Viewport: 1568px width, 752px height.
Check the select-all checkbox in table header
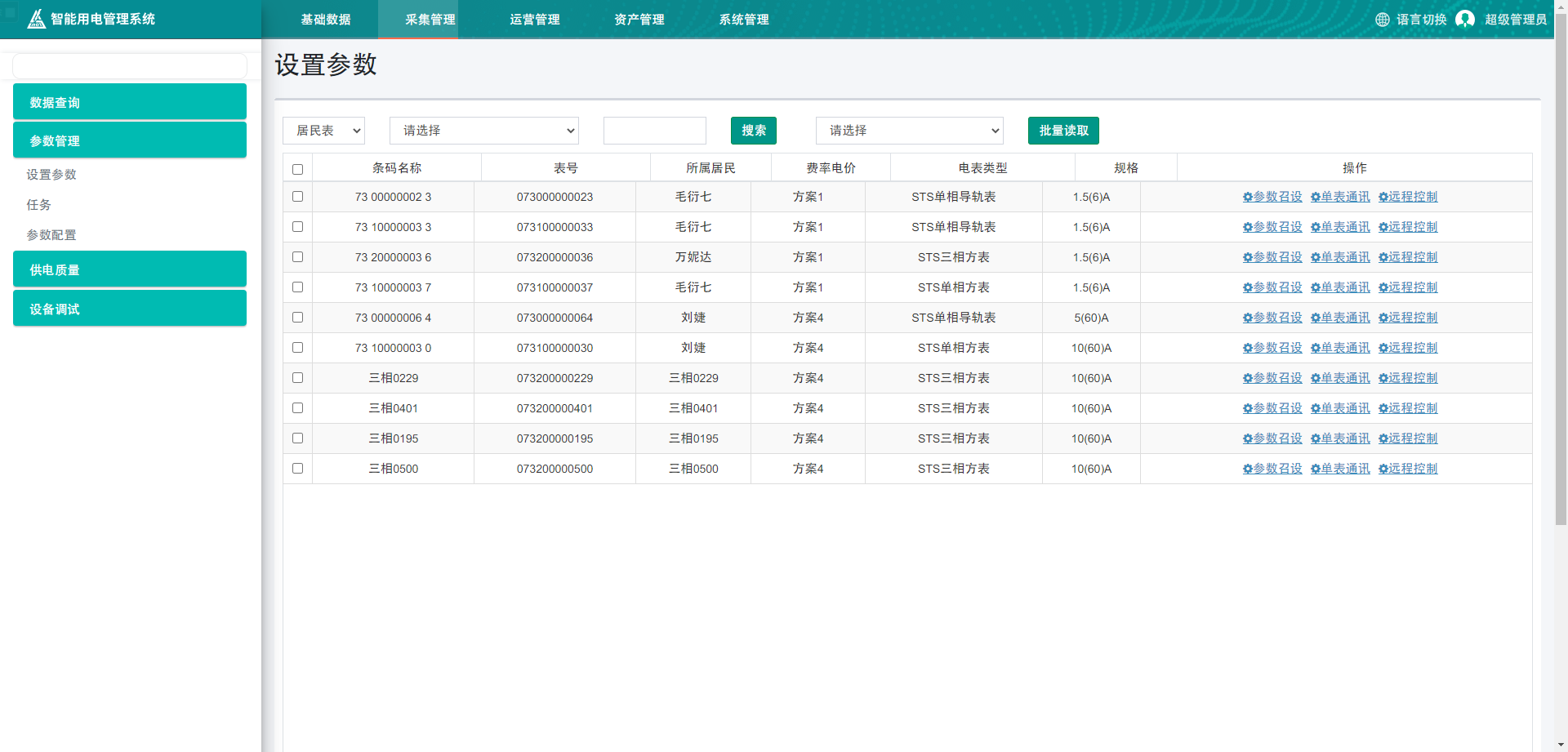(x=297, y=169)
